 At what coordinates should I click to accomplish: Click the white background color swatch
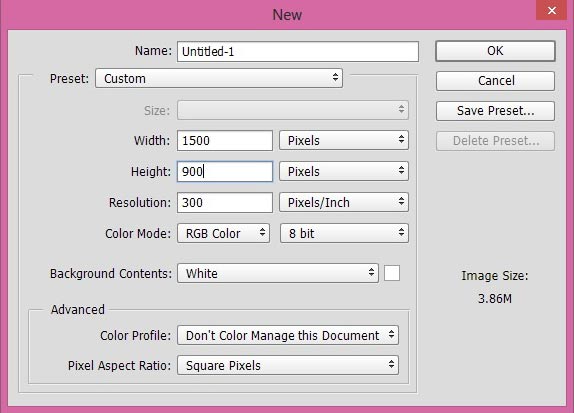pos(392,273)
